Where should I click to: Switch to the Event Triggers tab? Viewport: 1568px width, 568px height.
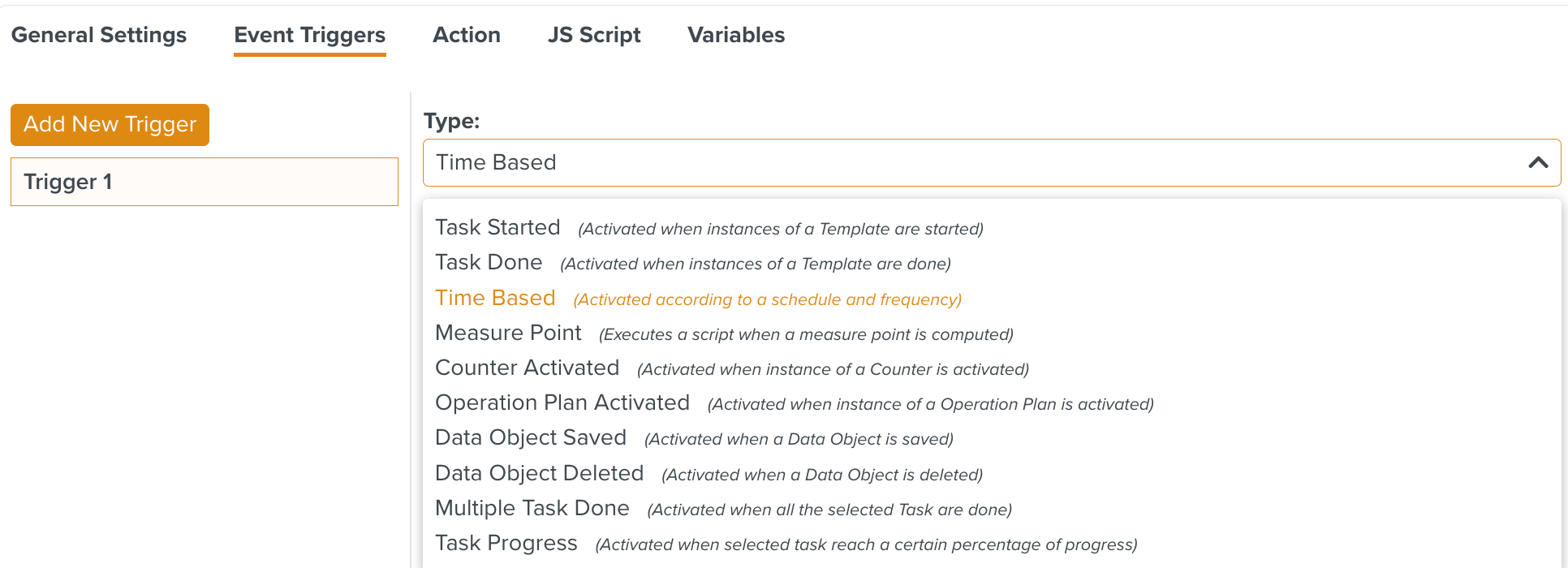point(309,35)
